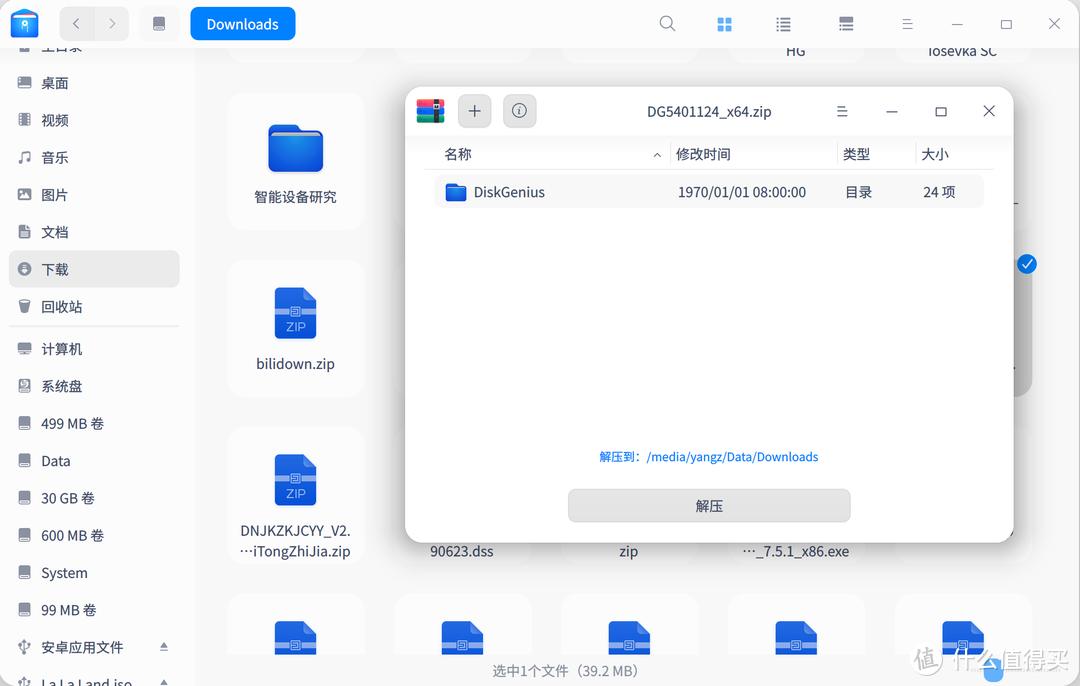Select the detailed list view icon
The image size is (1080, 686).
point(846,23)
